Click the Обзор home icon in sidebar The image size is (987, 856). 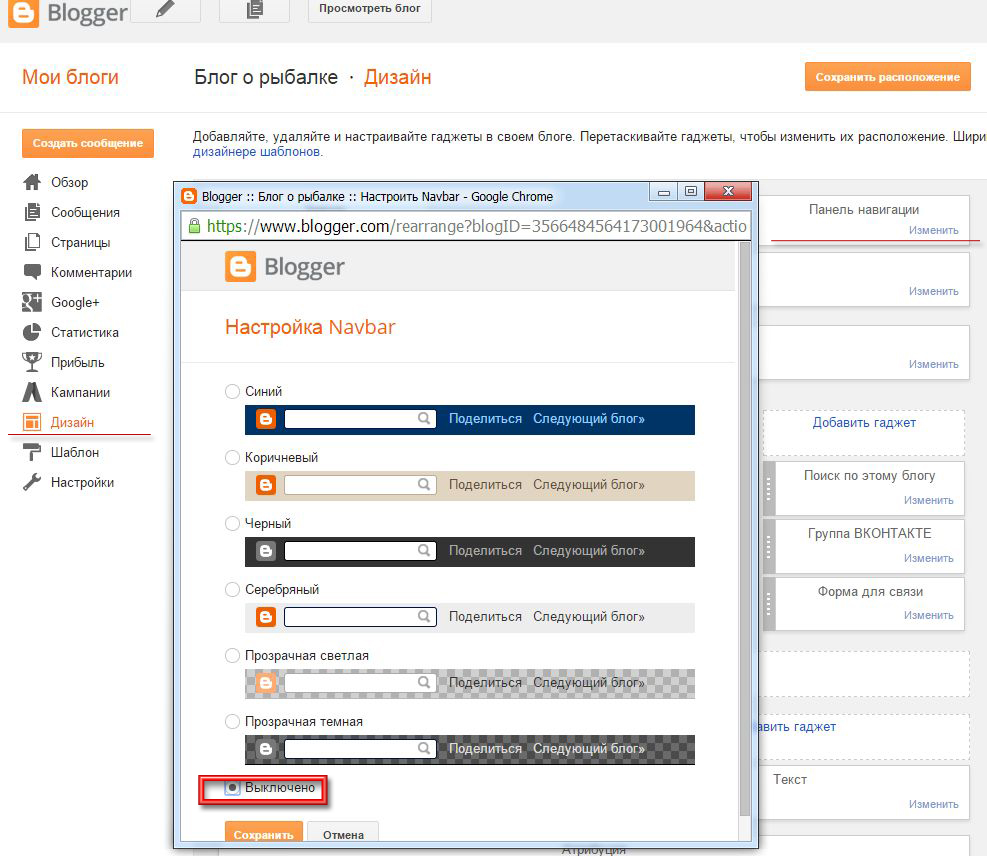pos(32,182)
